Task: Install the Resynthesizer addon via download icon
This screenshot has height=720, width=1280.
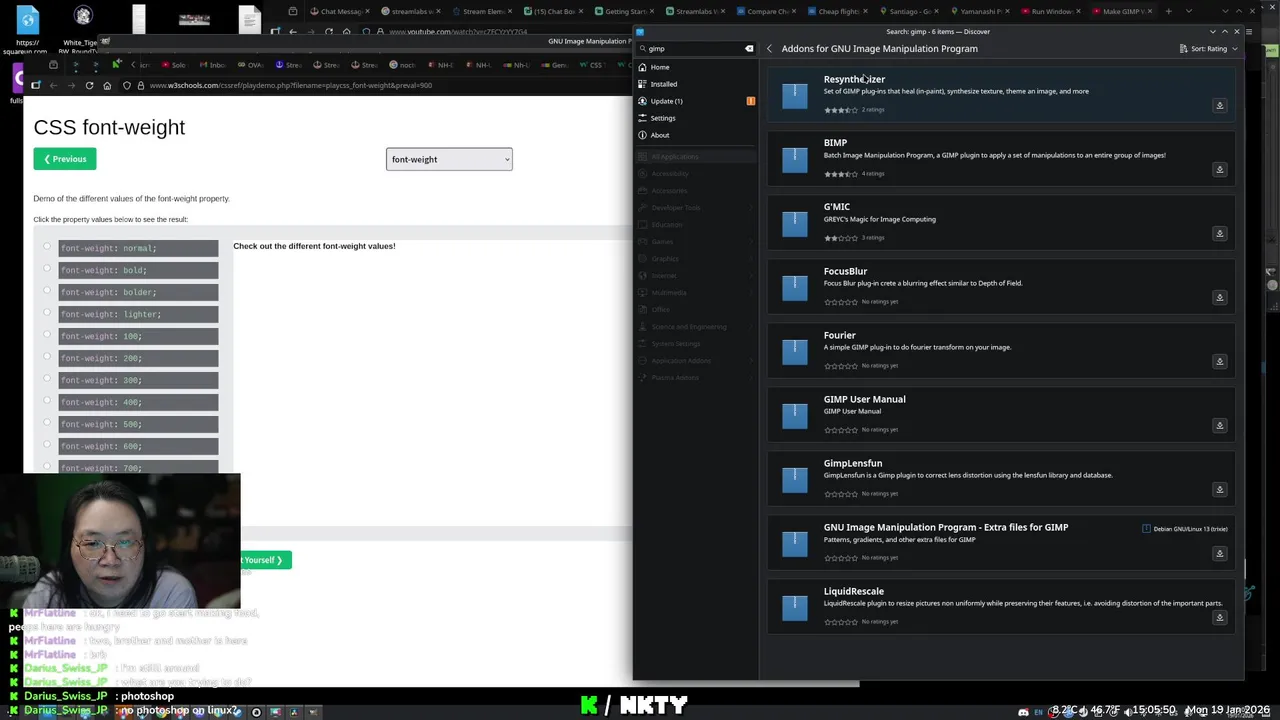Action: pyautogui.click(x=1219, y=105)
